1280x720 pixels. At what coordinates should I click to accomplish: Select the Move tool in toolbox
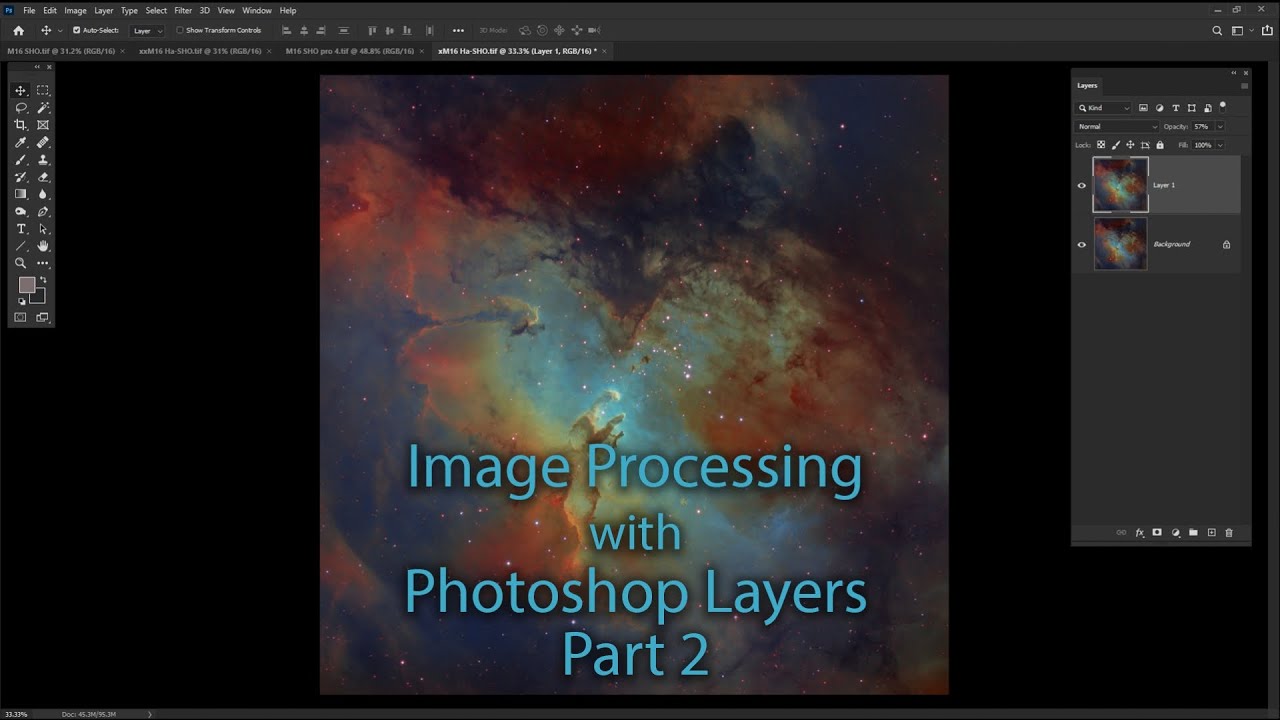[20, 91]
